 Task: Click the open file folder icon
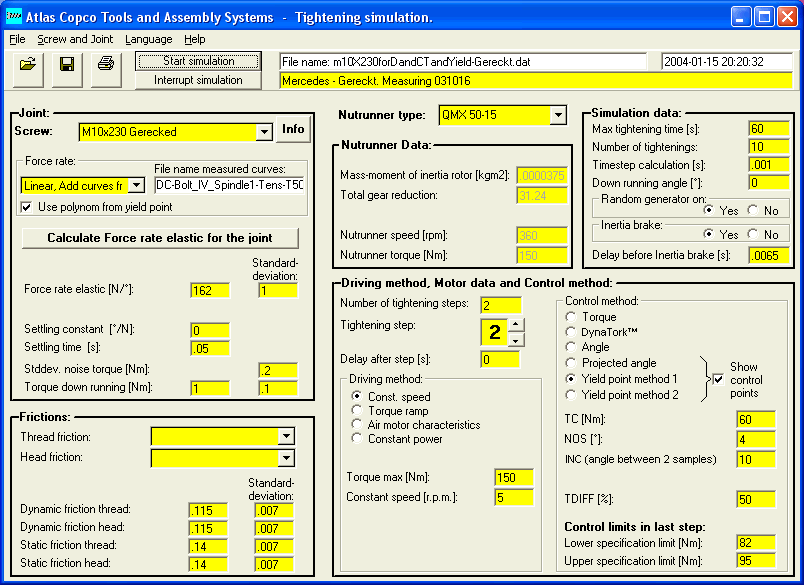[x=27, y=65]
